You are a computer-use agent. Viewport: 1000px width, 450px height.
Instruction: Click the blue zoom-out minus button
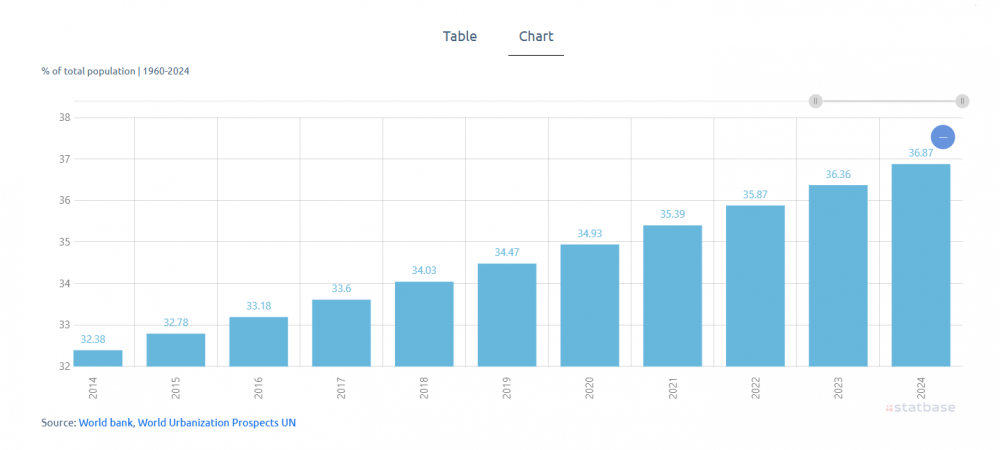tap(942, 137)
